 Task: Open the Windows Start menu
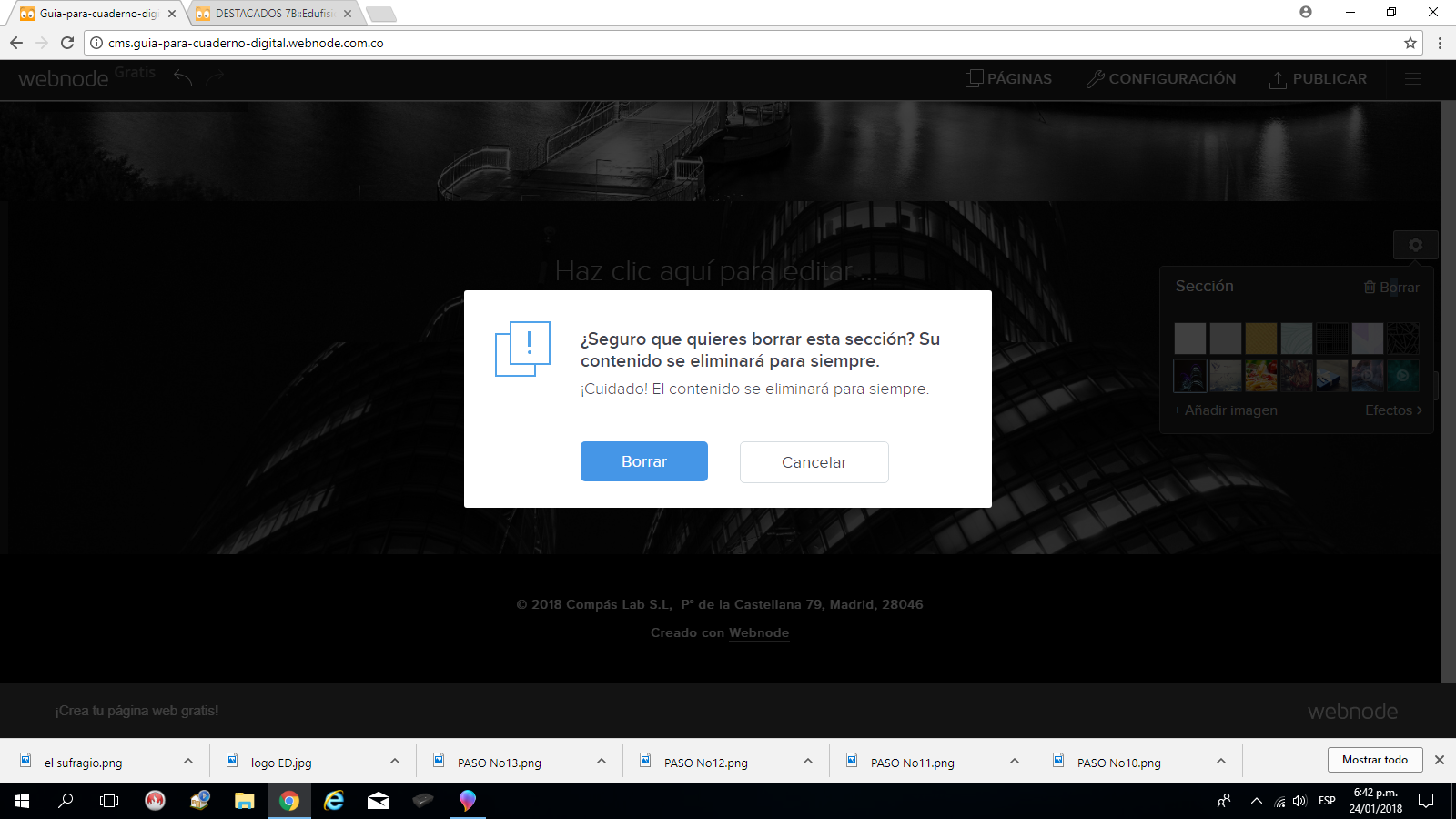22,801
